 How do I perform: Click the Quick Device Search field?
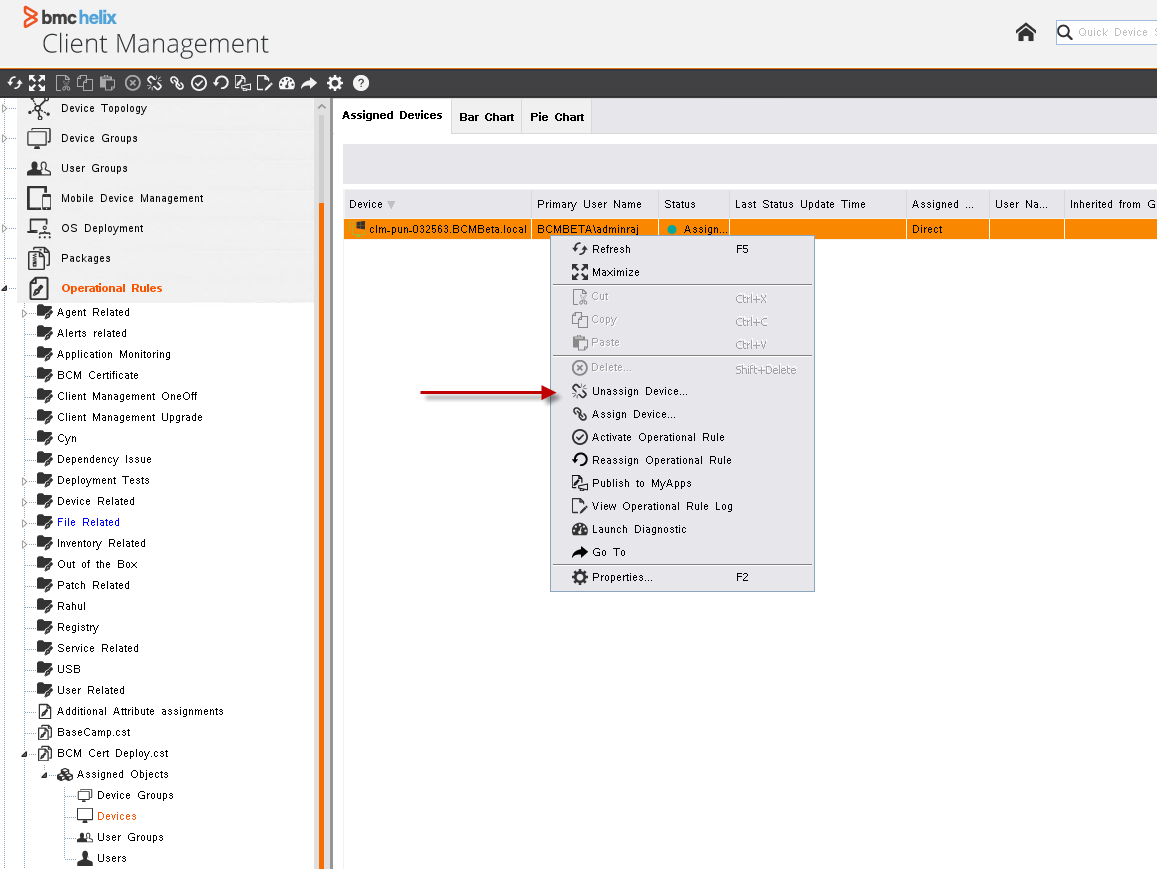tap(1107, 32)
